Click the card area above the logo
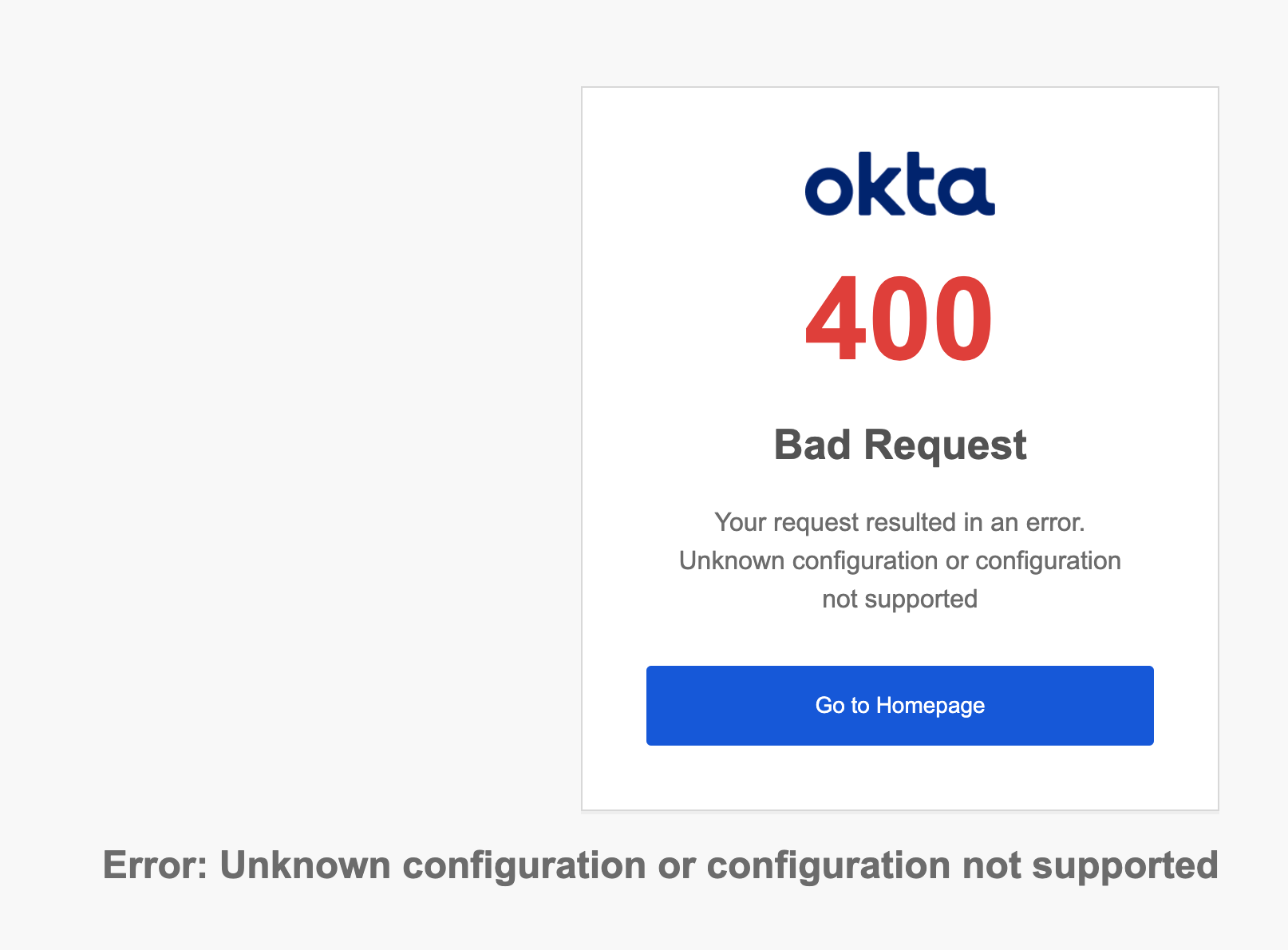1288x950 pixels. click(x=899, y=120)
